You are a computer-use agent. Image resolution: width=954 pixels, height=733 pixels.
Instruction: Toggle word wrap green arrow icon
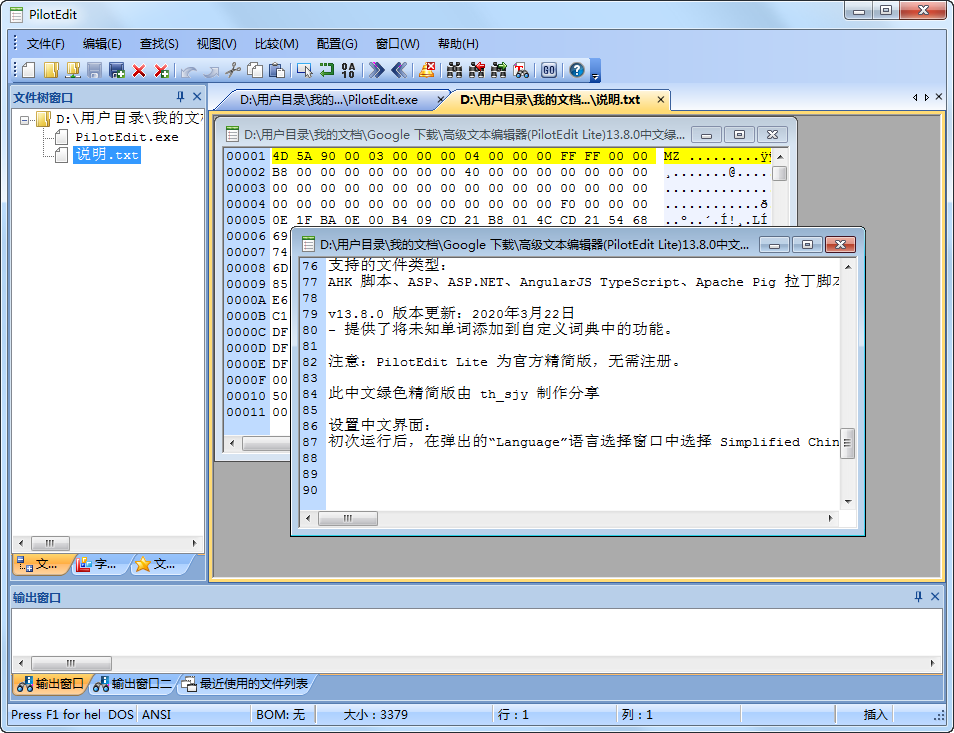click(x=327, y=71)
